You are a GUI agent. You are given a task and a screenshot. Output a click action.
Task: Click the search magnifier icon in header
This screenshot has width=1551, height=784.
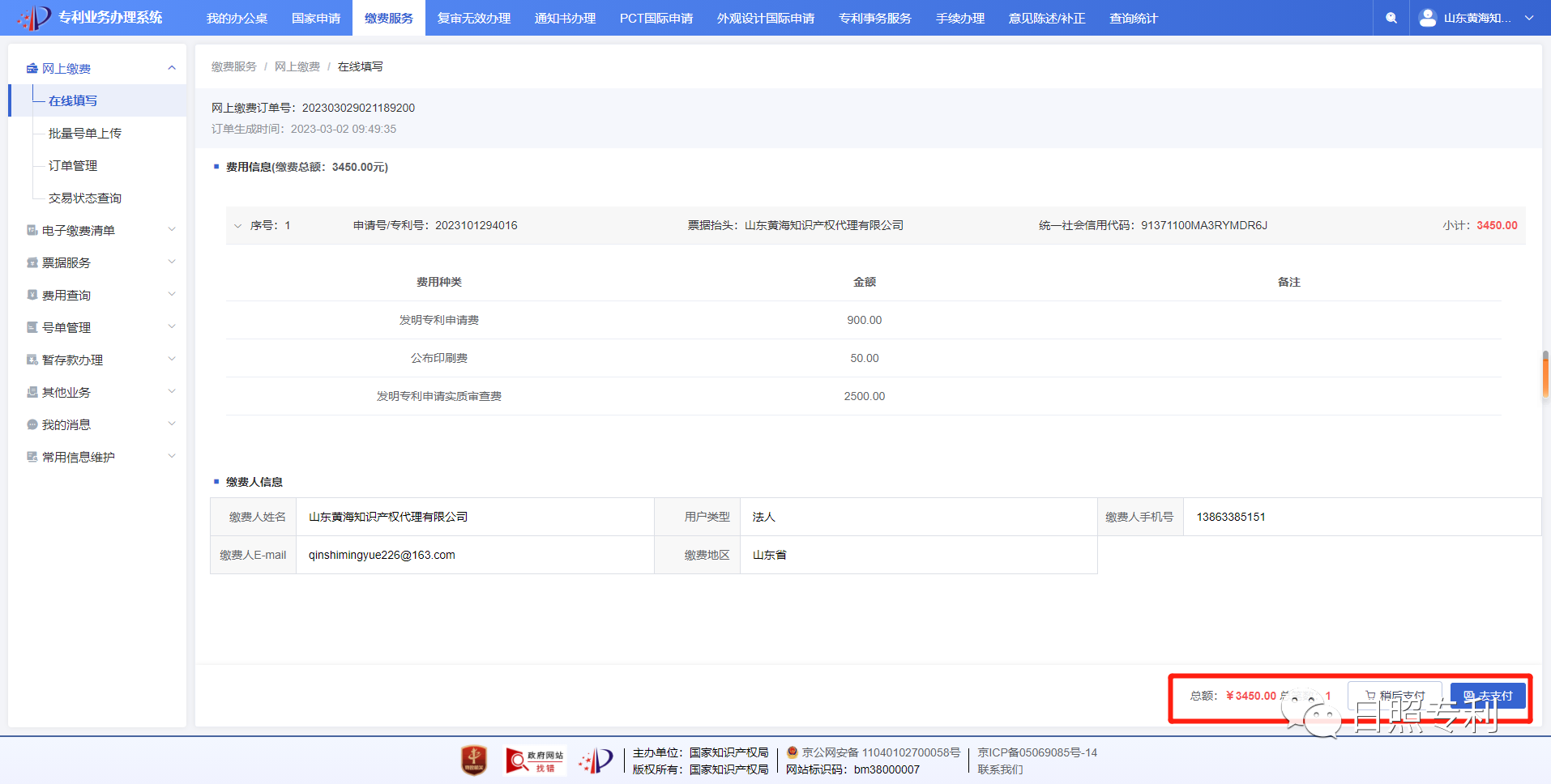(x=1391, y=18)
